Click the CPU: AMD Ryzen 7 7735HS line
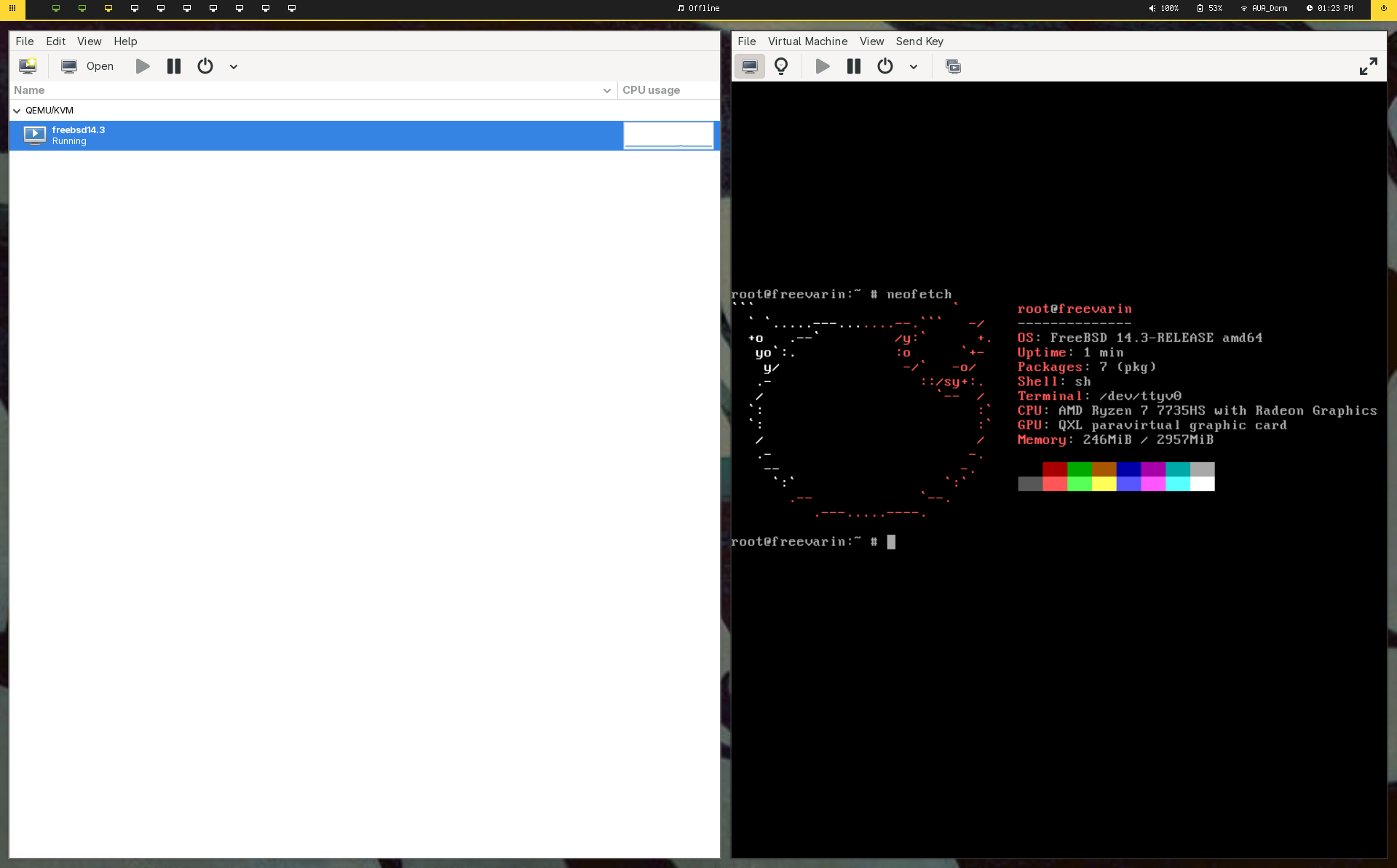The height and width of the screenshot is (868, 1397). 1197,410
